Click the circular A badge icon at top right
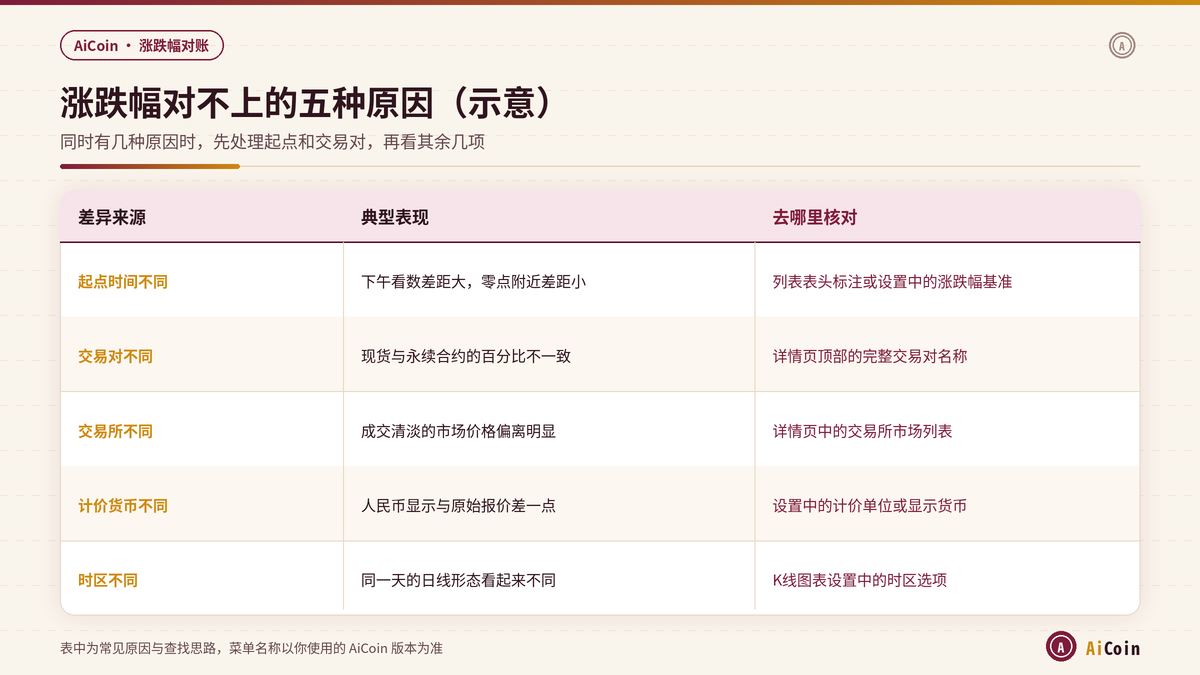Viewport: 1200px width, 675px height. coord(1122,45)
